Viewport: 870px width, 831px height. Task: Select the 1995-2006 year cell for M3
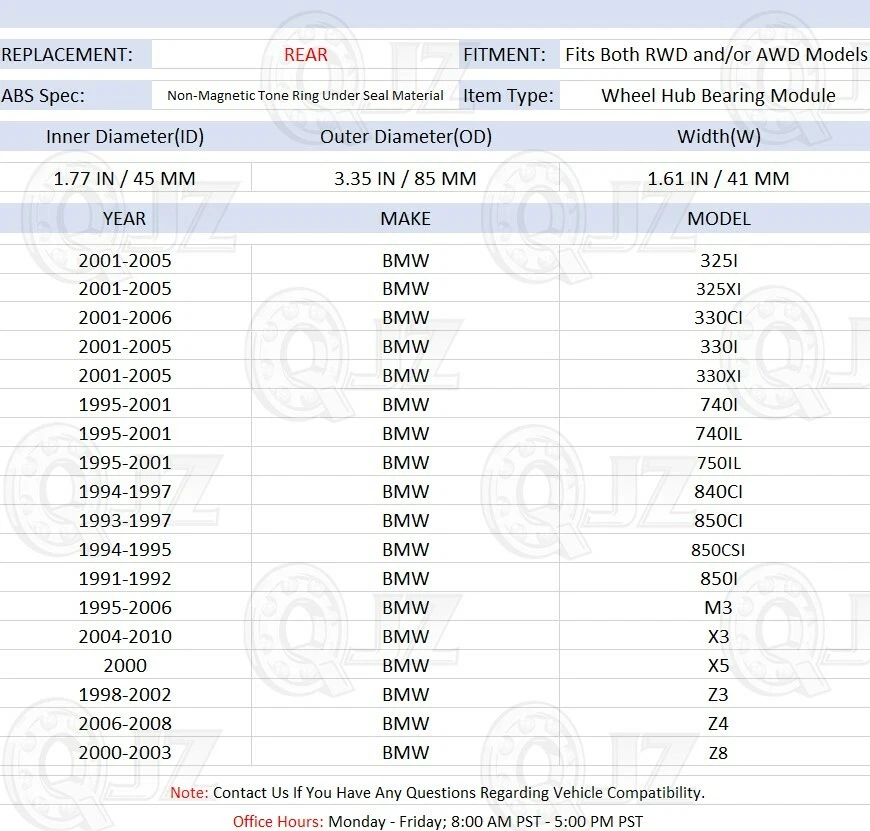click(125, 607)
